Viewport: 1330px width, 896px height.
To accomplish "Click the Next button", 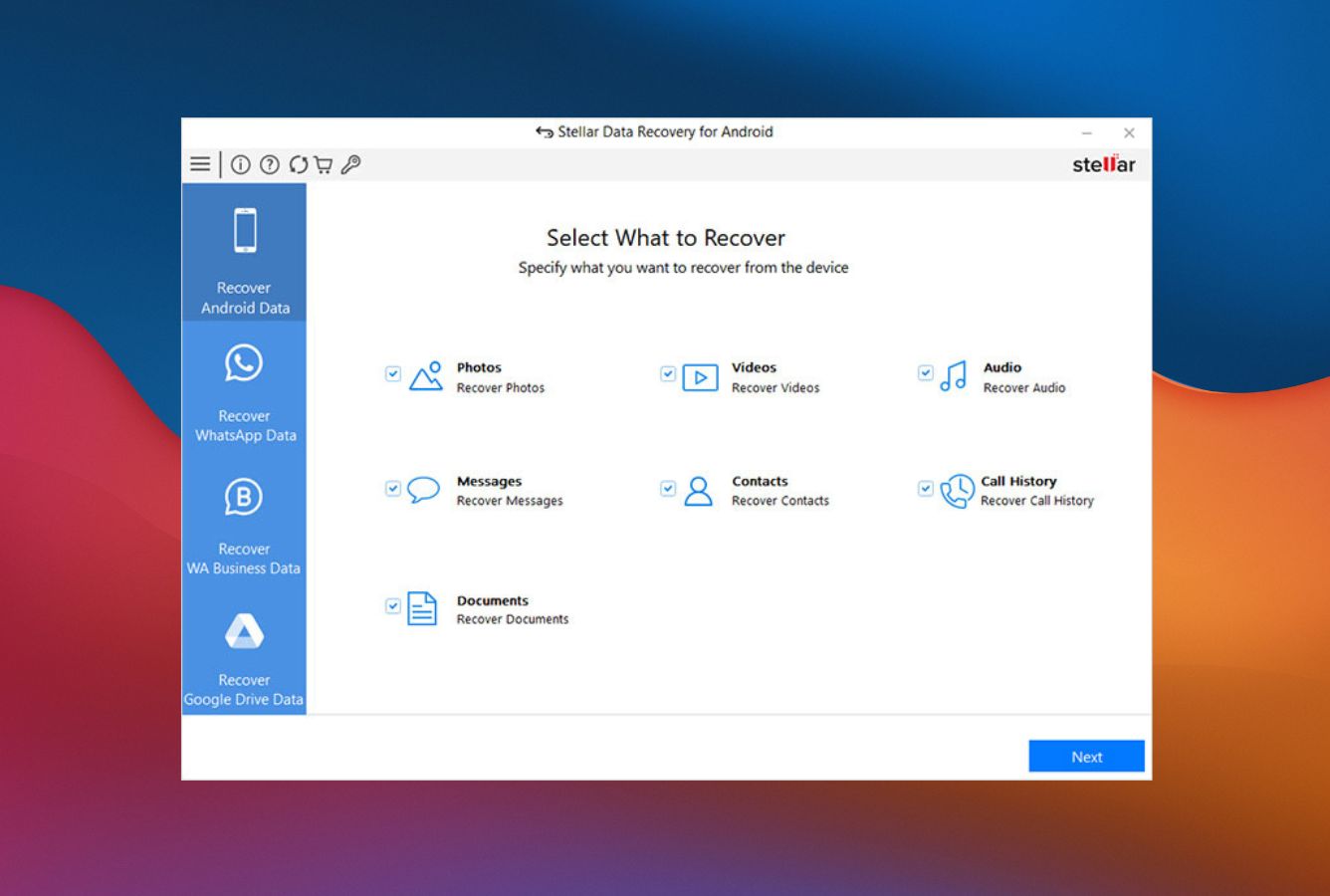I will pos(1086,757).
